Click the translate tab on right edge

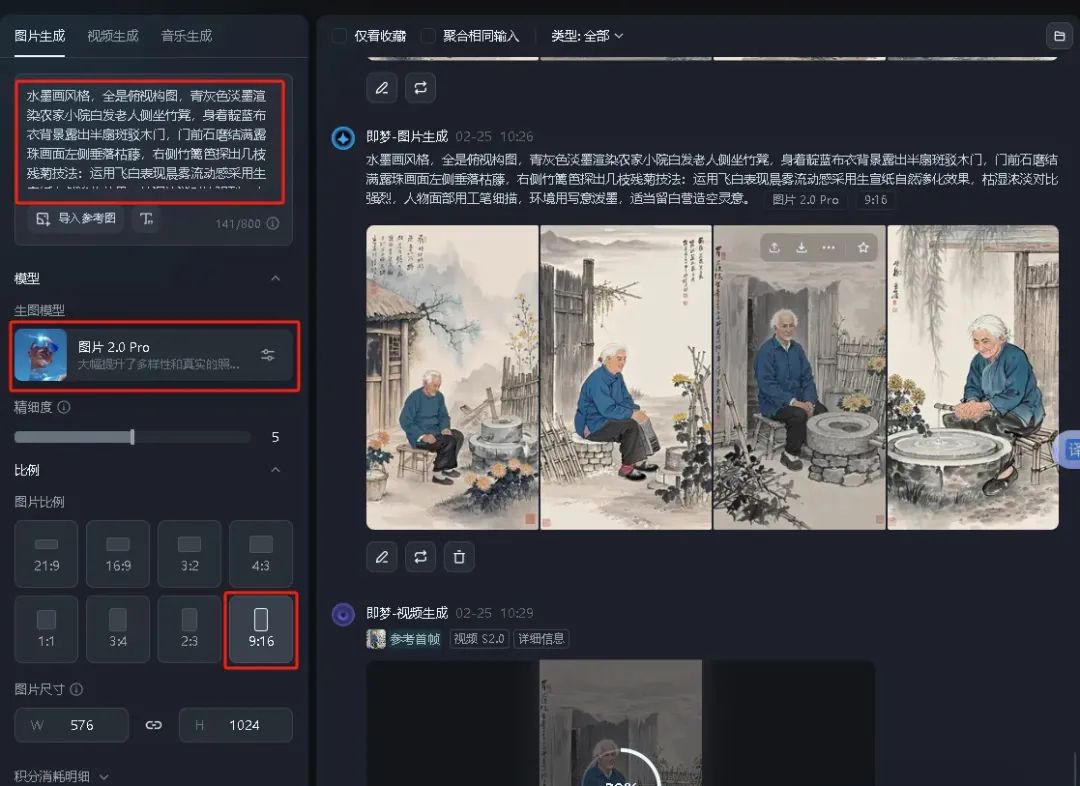coord(1070,450)
